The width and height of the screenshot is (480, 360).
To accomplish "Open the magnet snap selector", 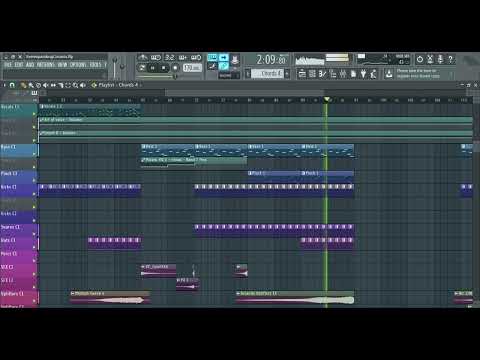I will click(12, 85).
